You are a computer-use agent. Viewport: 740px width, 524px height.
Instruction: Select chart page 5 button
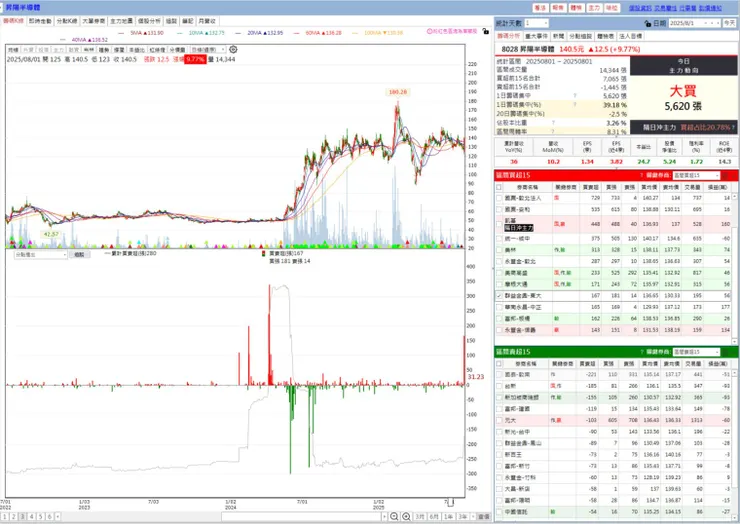(41, 516)
